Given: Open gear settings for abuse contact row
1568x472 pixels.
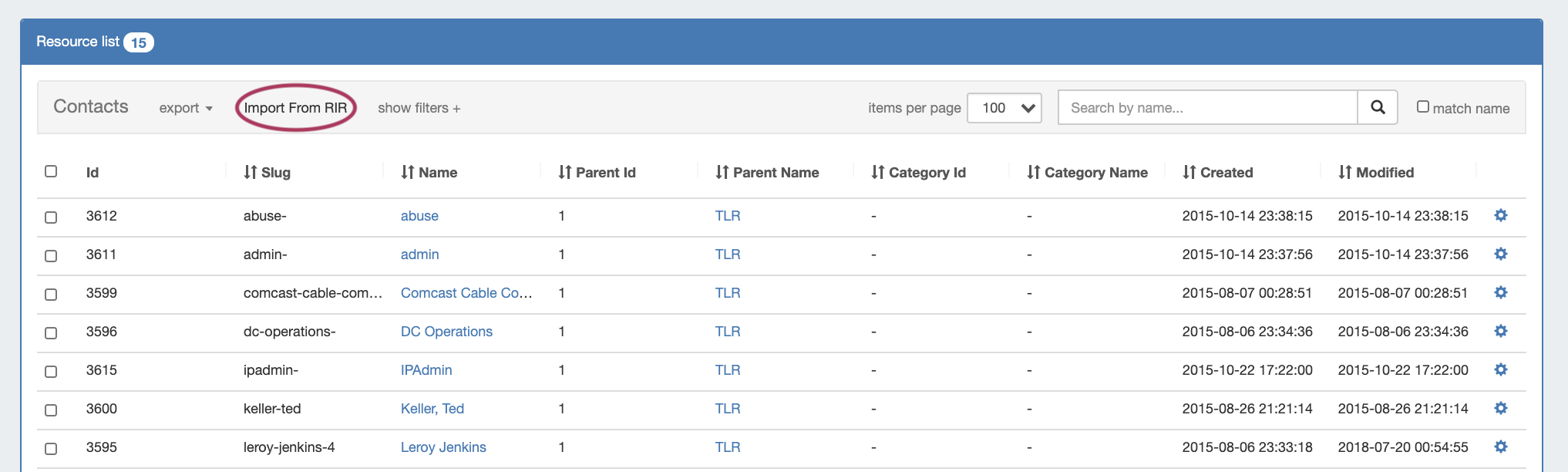Looking at the screenshot, I should coord(1500,215).
